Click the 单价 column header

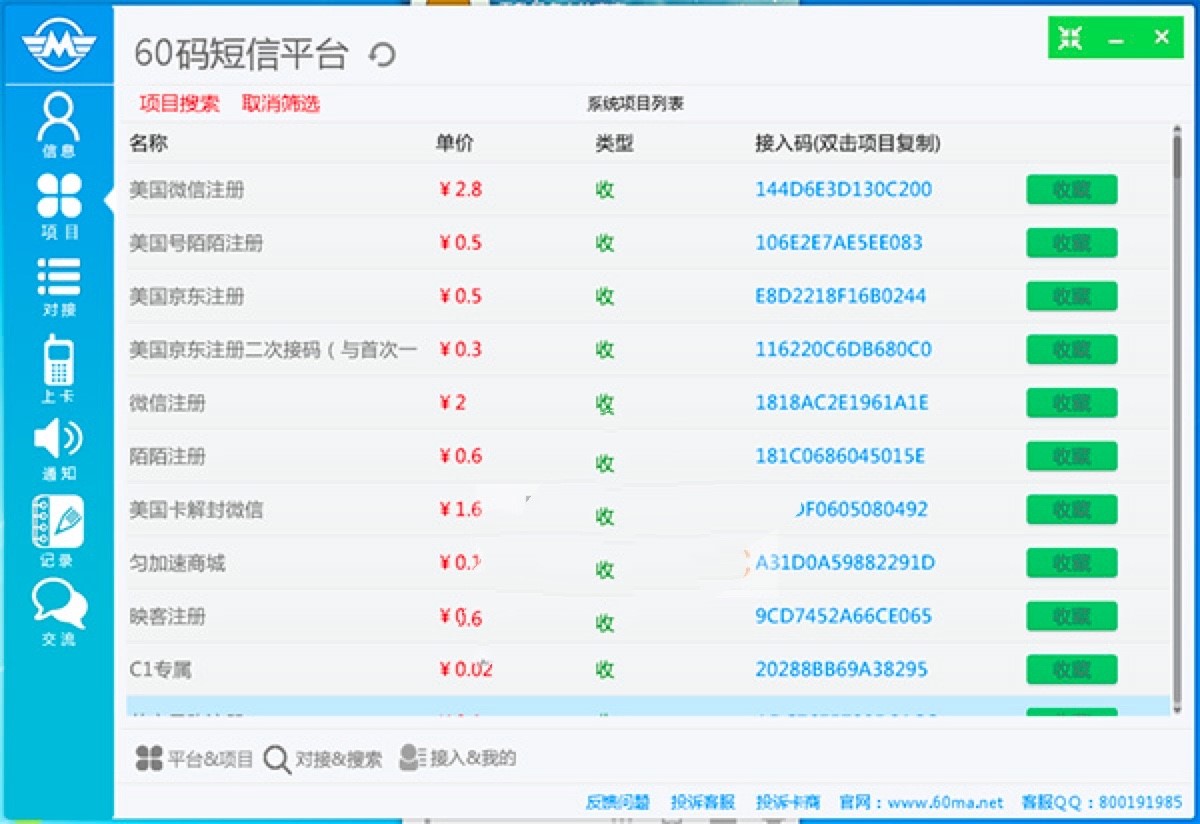455,143
